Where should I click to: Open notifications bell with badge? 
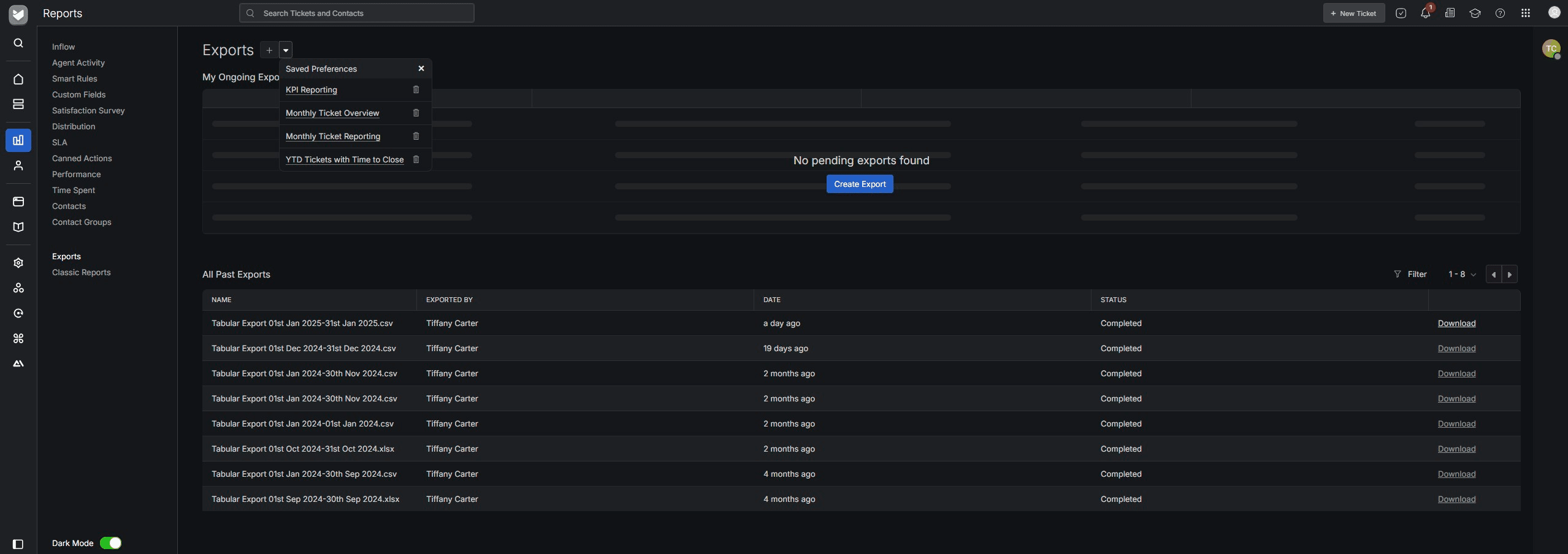[x=1424, y=13]
